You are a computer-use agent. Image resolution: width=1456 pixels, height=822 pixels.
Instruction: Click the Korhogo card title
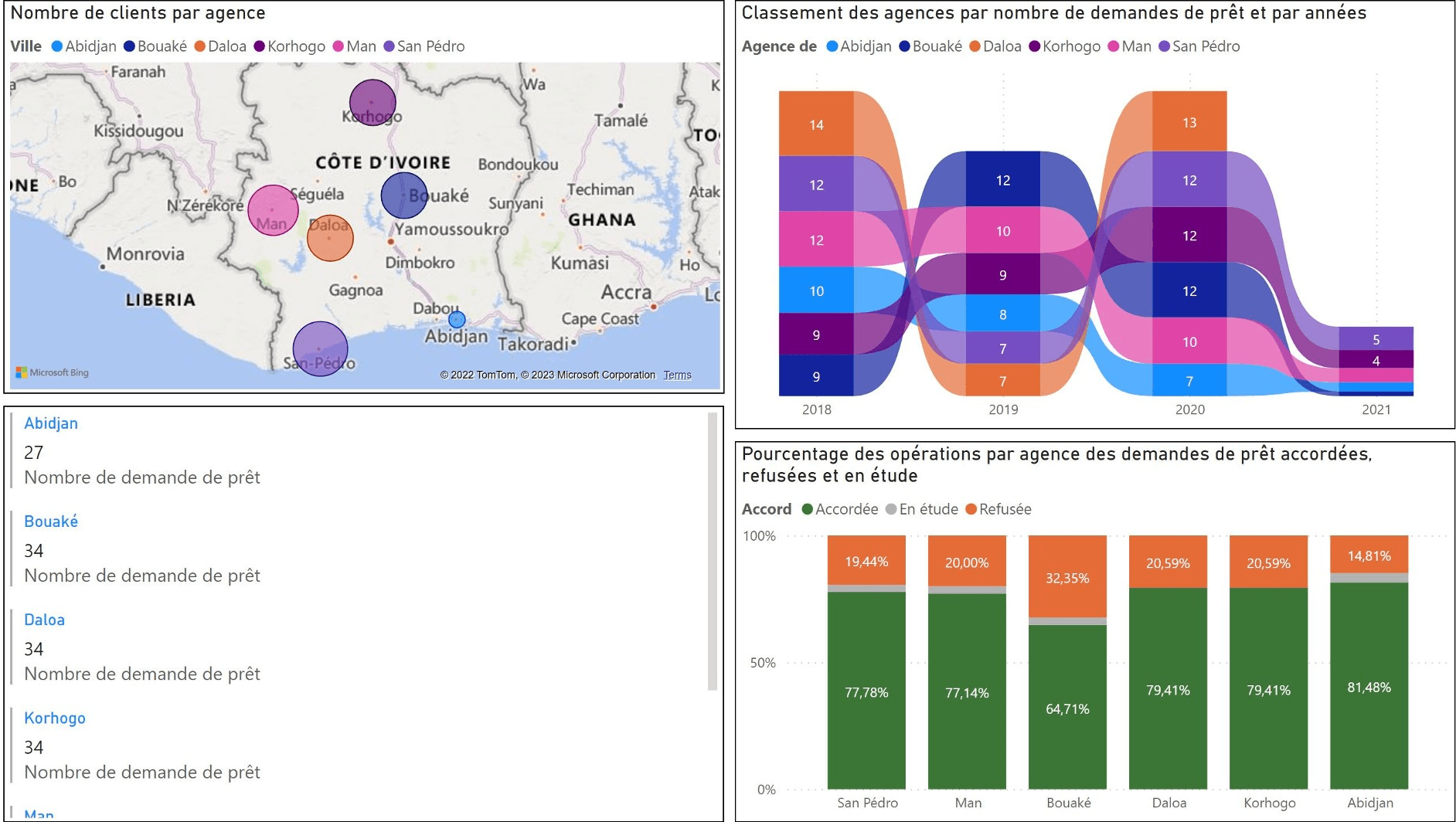click(x=55, y=718)
